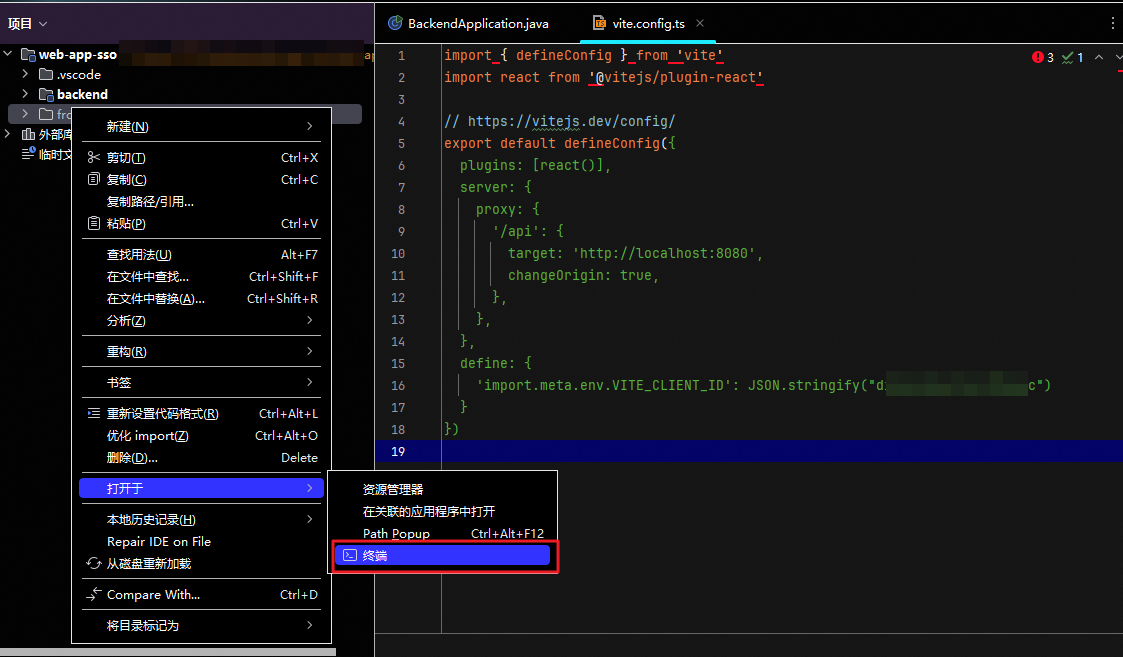1123x657 pixels.
Task: Click the cut scissors icon
Action: pyautogui.click(x=94, y=158)
